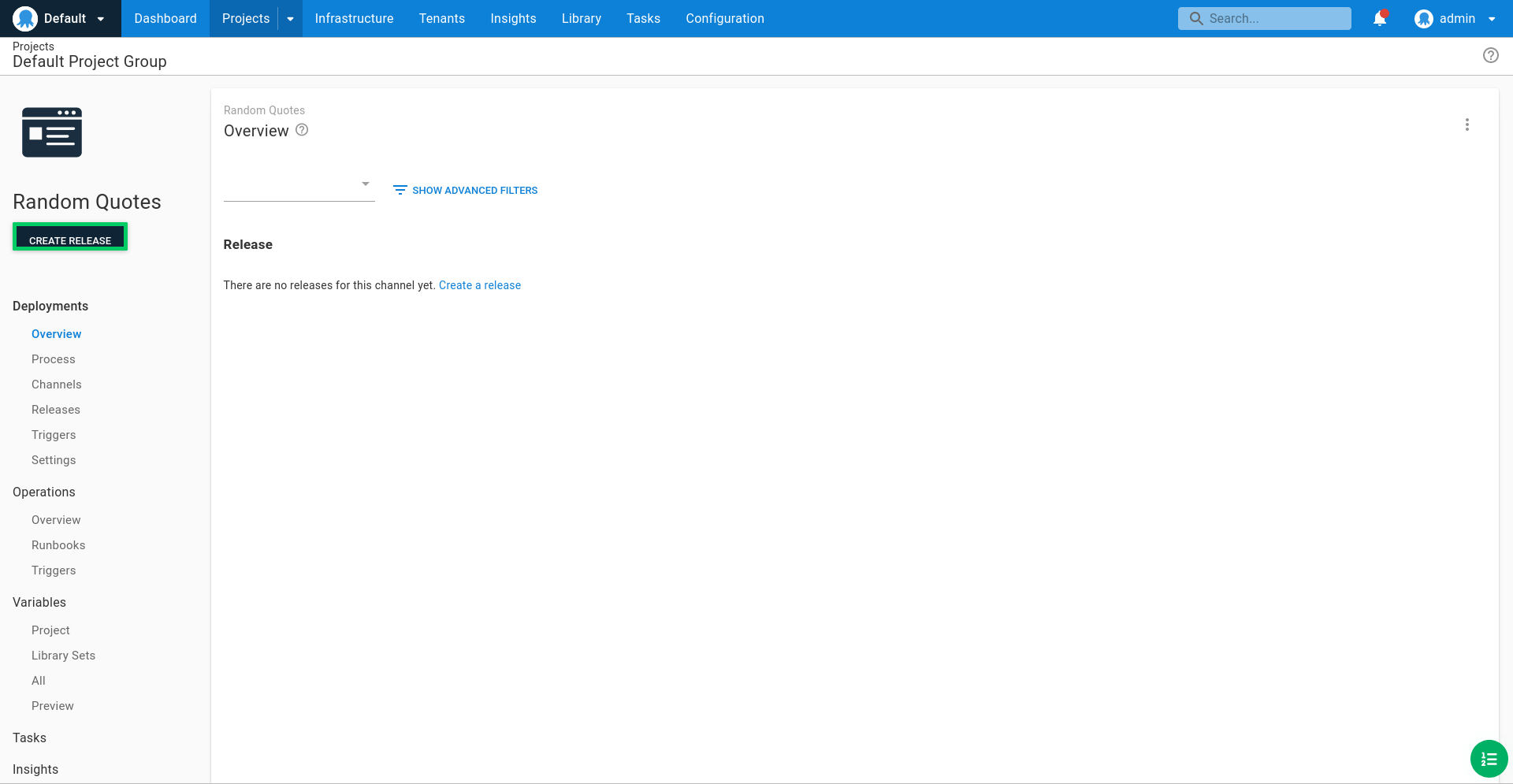Viewport: 1513px width, 784px height.
Task: Open the channel filter dropdown
Action: coord(299,186)
